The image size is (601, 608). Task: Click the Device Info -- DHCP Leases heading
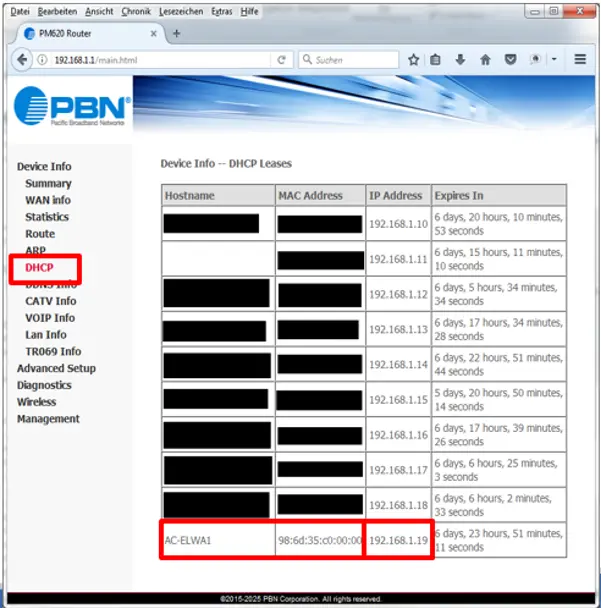(226, 164)
